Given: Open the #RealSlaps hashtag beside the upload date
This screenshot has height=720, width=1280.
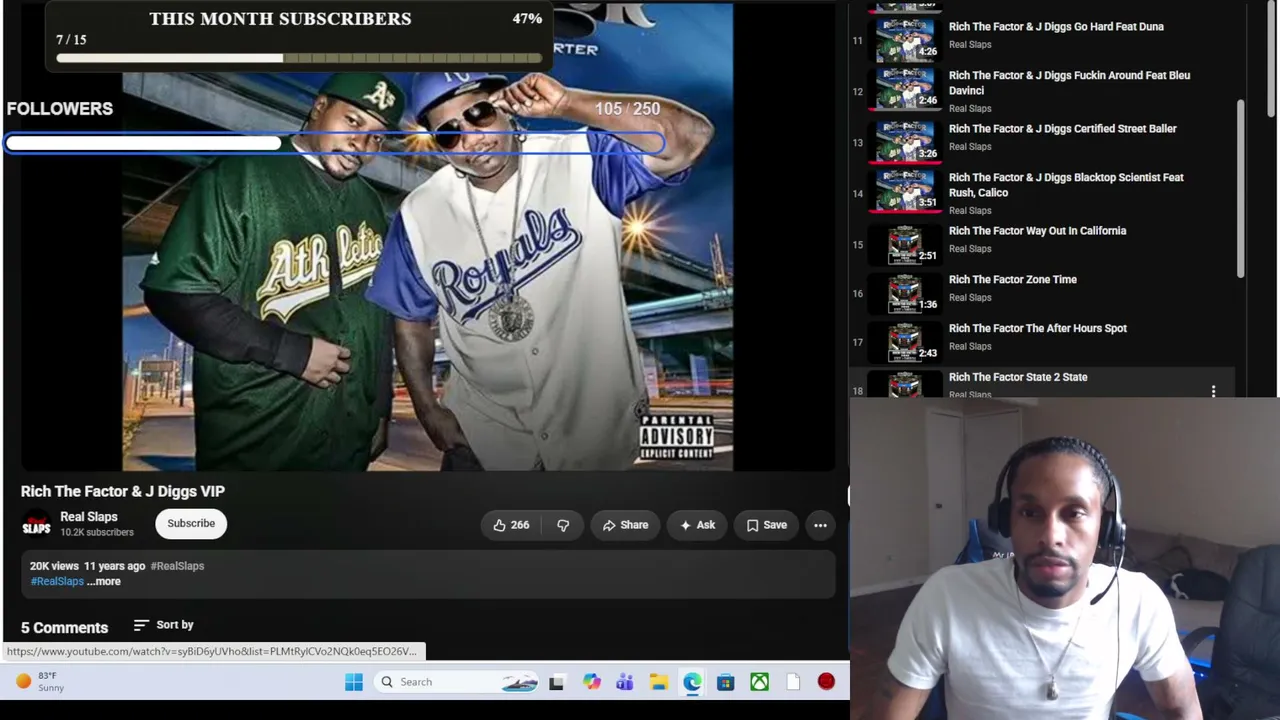Looking at the screenshot, I should pyautogui.click(x=177, y=566).
